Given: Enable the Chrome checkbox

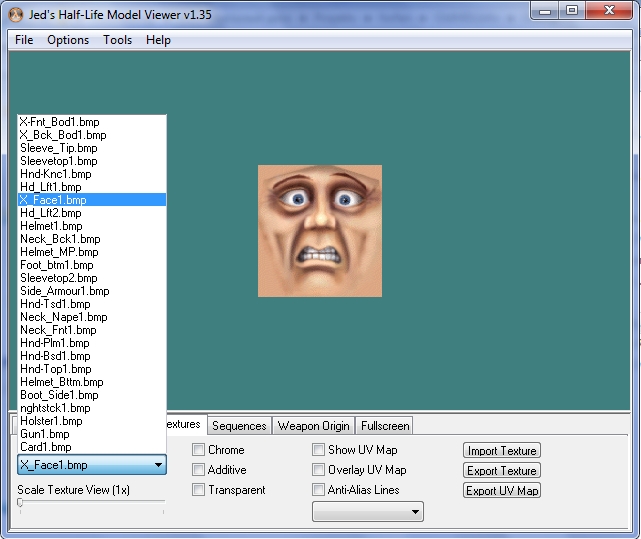Looking at the screenshot, I should (199, 450).
